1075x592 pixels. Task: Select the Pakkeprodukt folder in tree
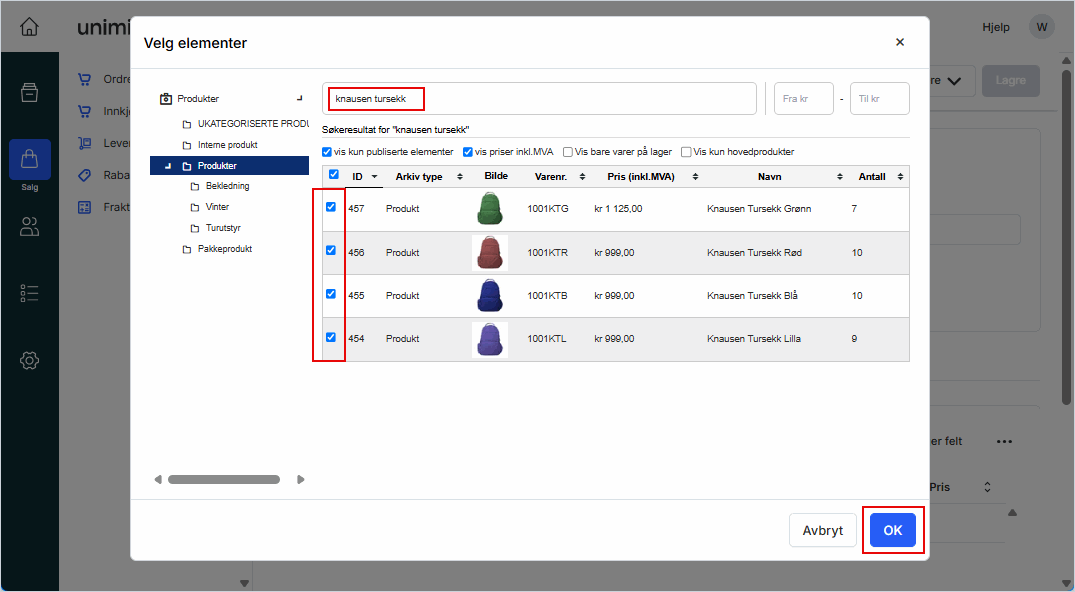coord(224,249)
